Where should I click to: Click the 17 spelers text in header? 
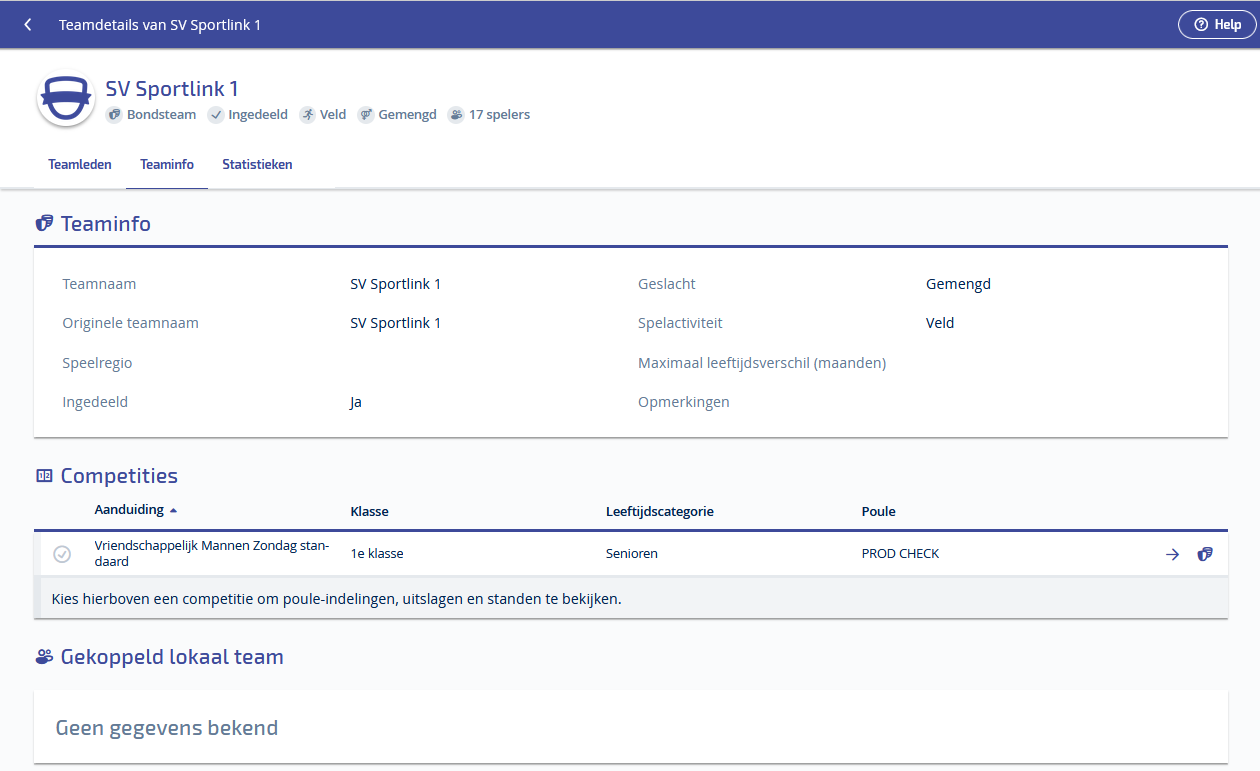tap(499, 115)
